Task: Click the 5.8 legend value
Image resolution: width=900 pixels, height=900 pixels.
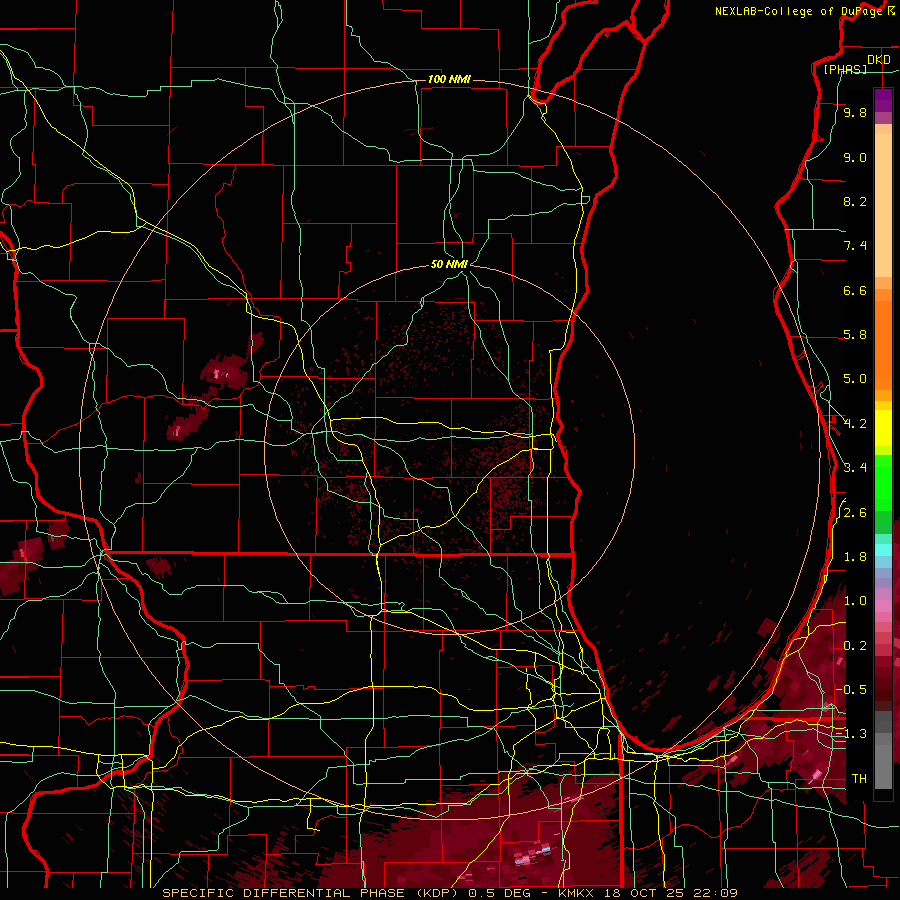Action: [x=855, y=335]
